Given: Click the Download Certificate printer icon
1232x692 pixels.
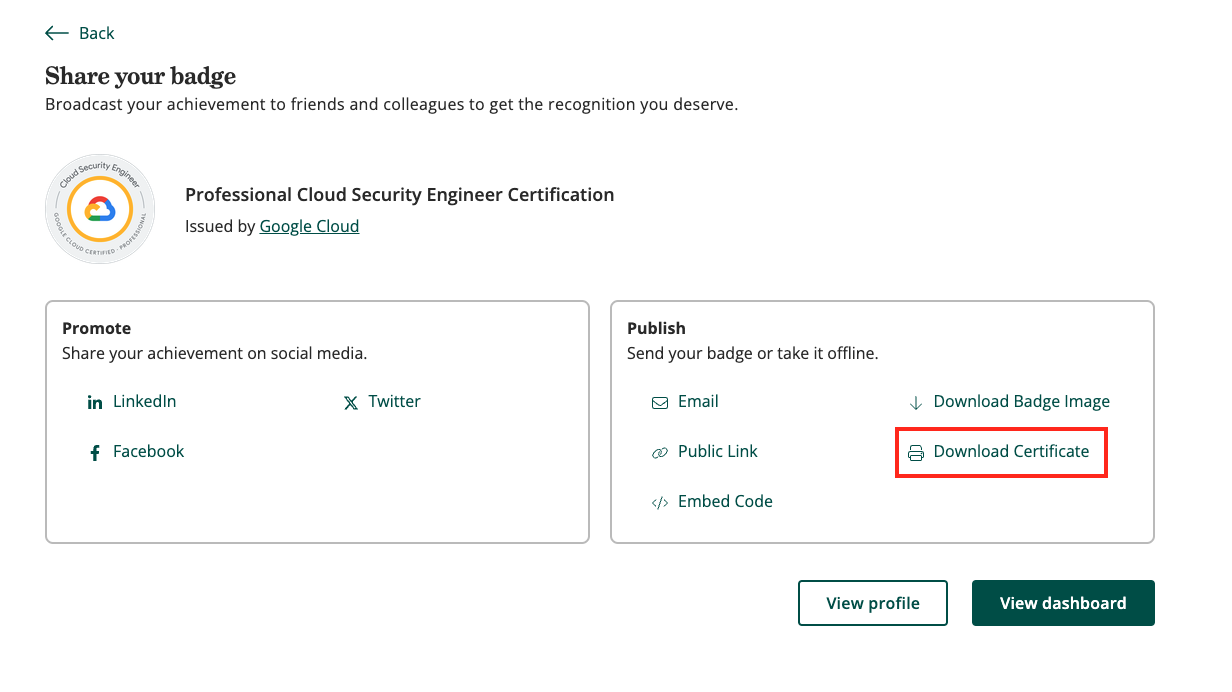Looking at the screenshot, I should click(x=915, y=453).
